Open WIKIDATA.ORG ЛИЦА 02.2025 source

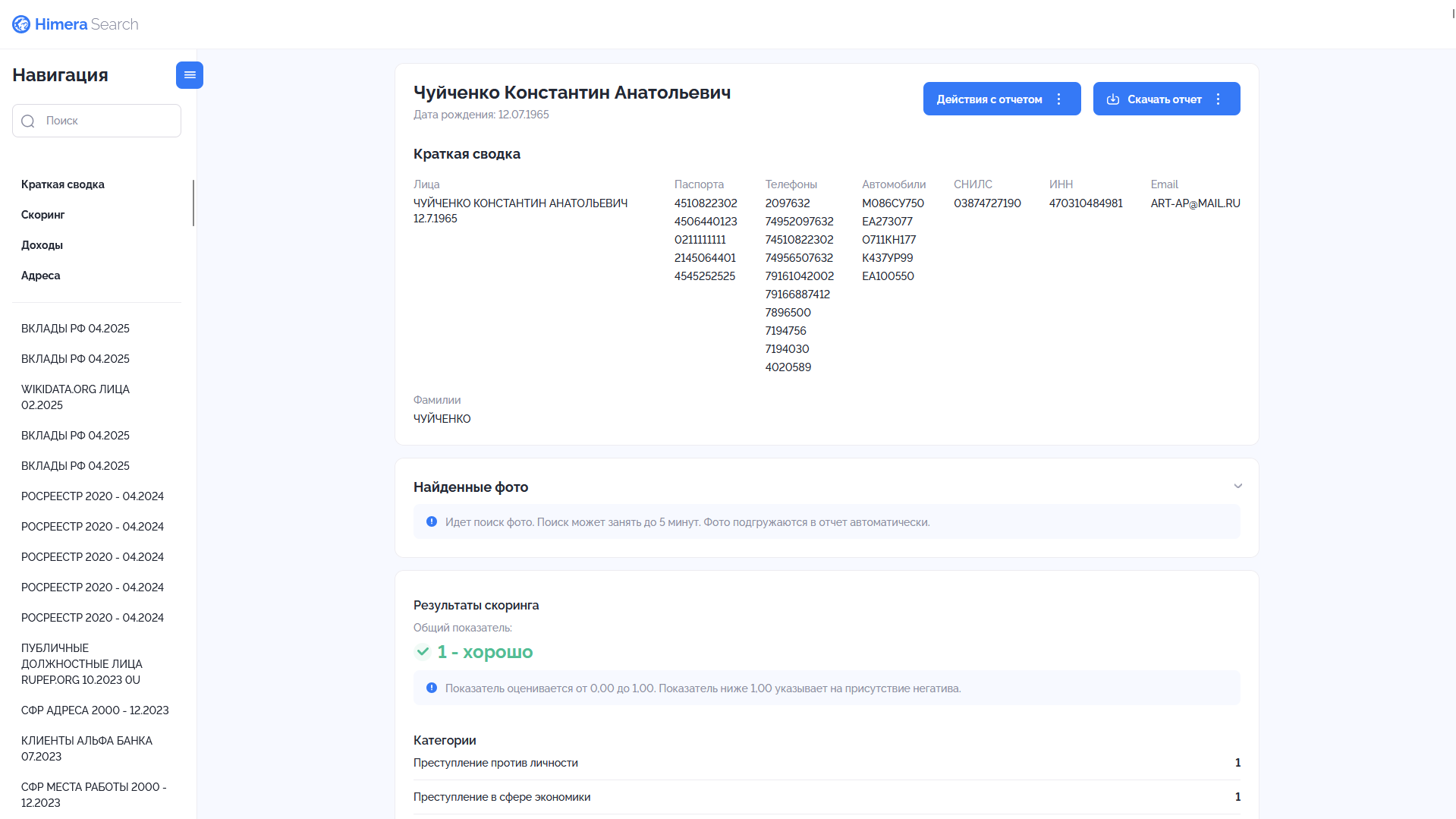coord(76,397)
